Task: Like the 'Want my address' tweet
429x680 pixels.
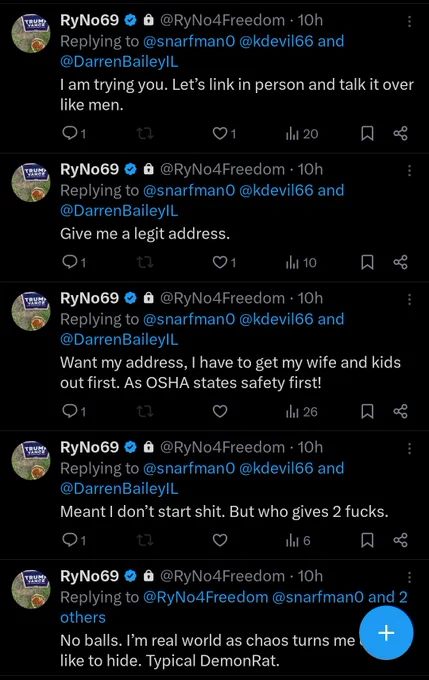Action: [220, 411]
